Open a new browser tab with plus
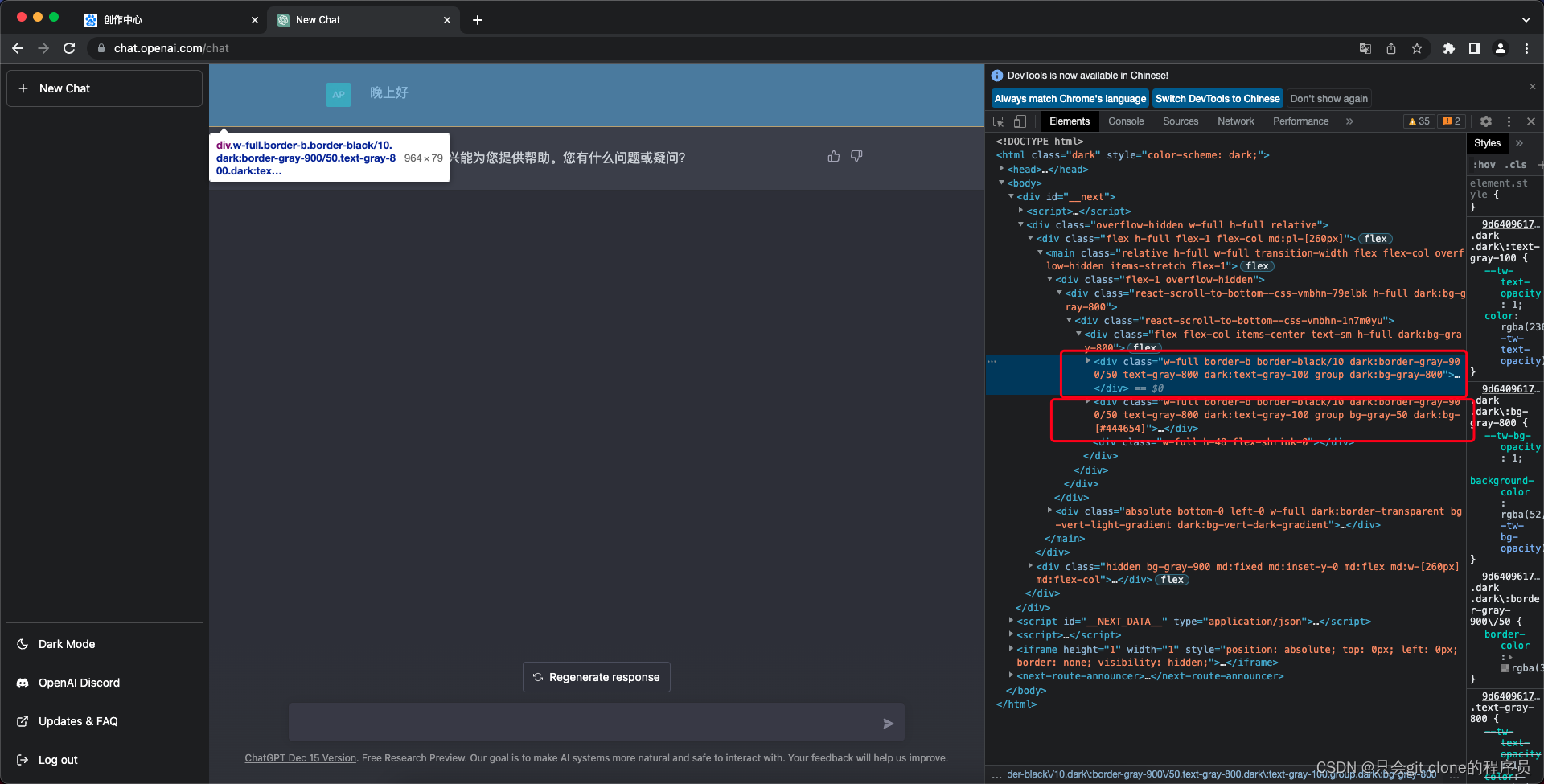 tap(478, 20)
